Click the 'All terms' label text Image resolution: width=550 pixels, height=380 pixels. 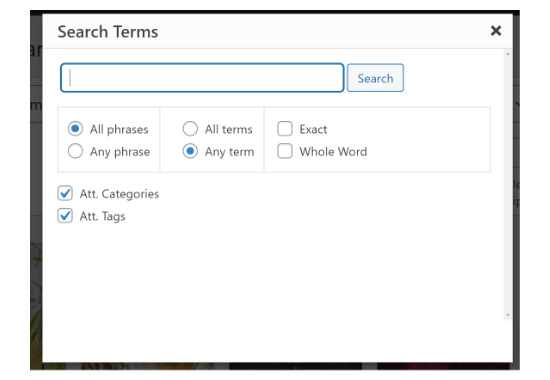229,129
